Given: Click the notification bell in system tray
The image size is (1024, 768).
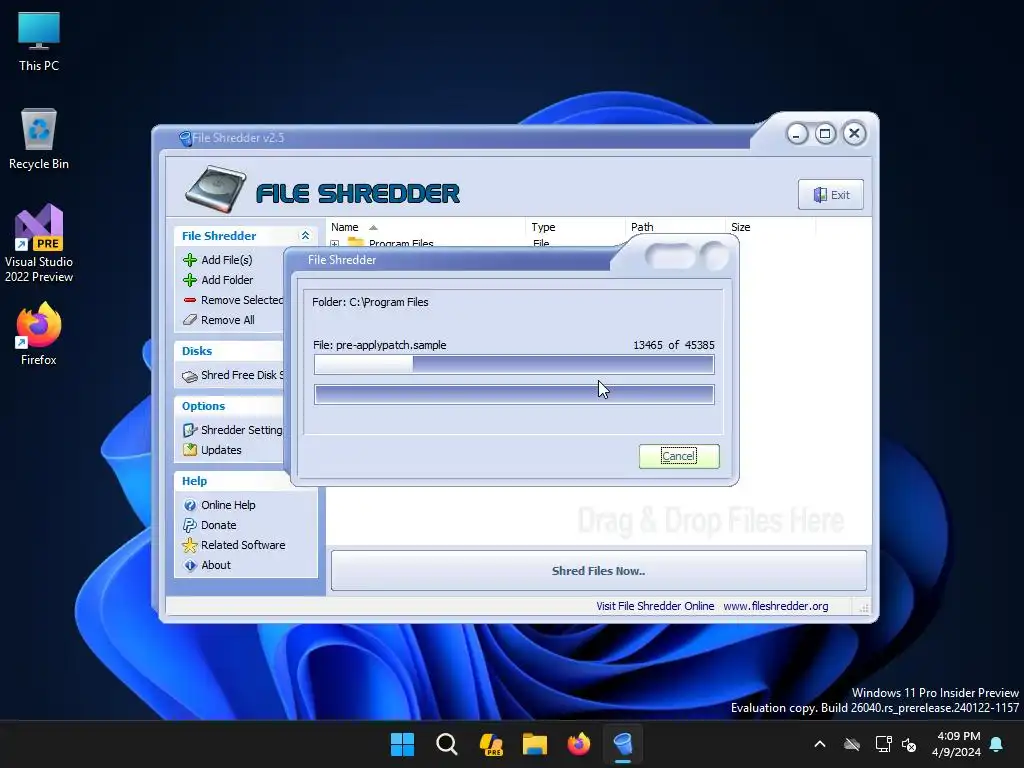Looking at the screenshot, I should pyautogui.click(x=997, y=744).
